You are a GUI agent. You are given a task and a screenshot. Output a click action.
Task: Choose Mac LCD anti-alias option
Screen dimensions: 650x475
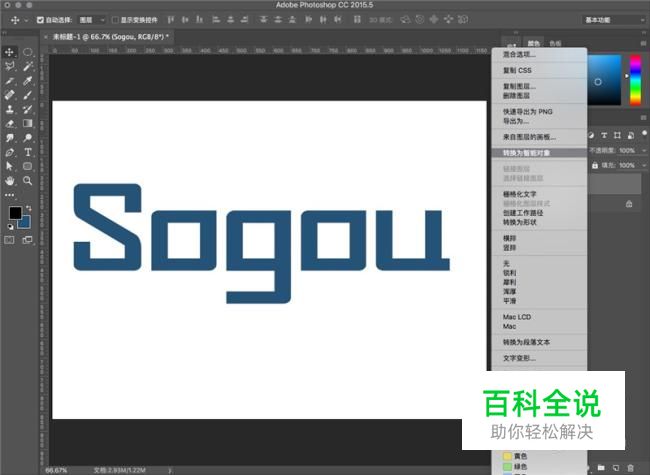pyautogui.click(x=539, y=317)
